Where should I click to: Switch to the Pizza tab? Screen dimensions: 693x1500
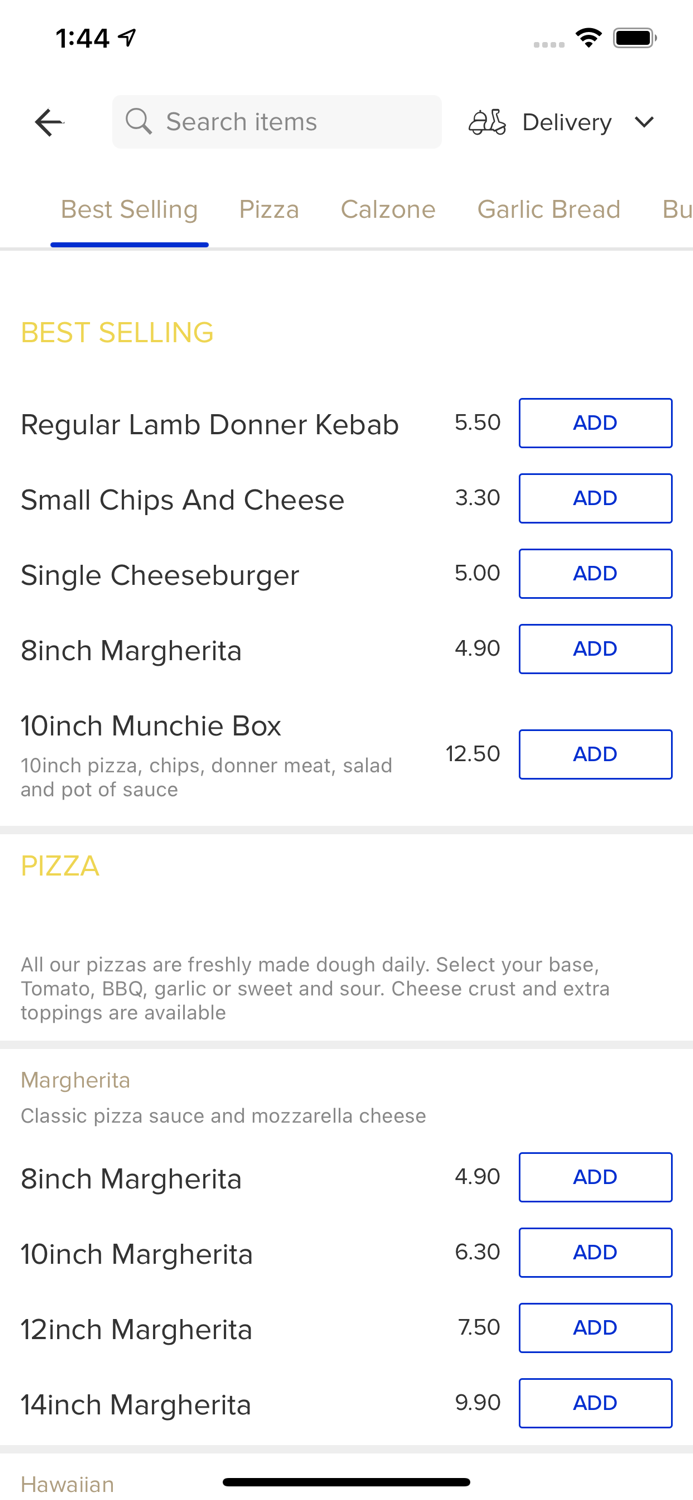(x=268, y=209)
